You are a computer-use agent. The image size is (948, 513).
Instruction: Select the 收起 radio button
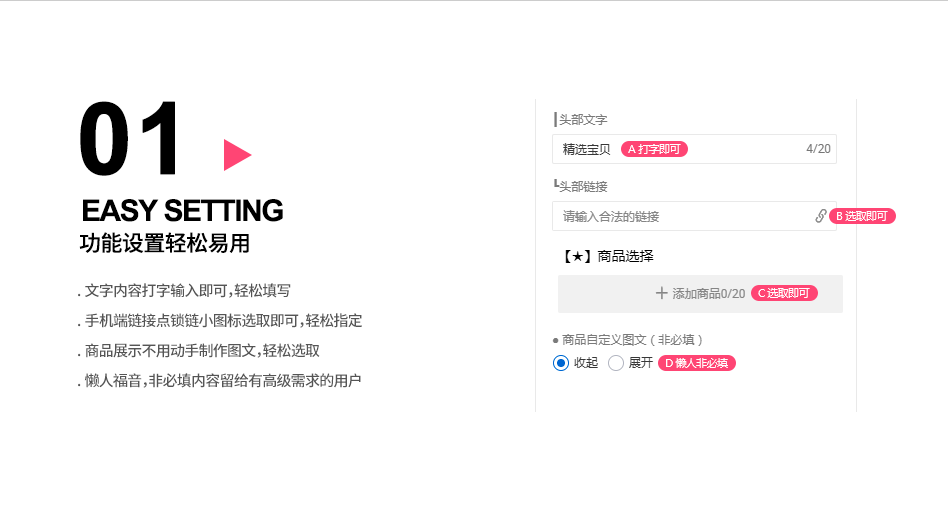[561, 363]
